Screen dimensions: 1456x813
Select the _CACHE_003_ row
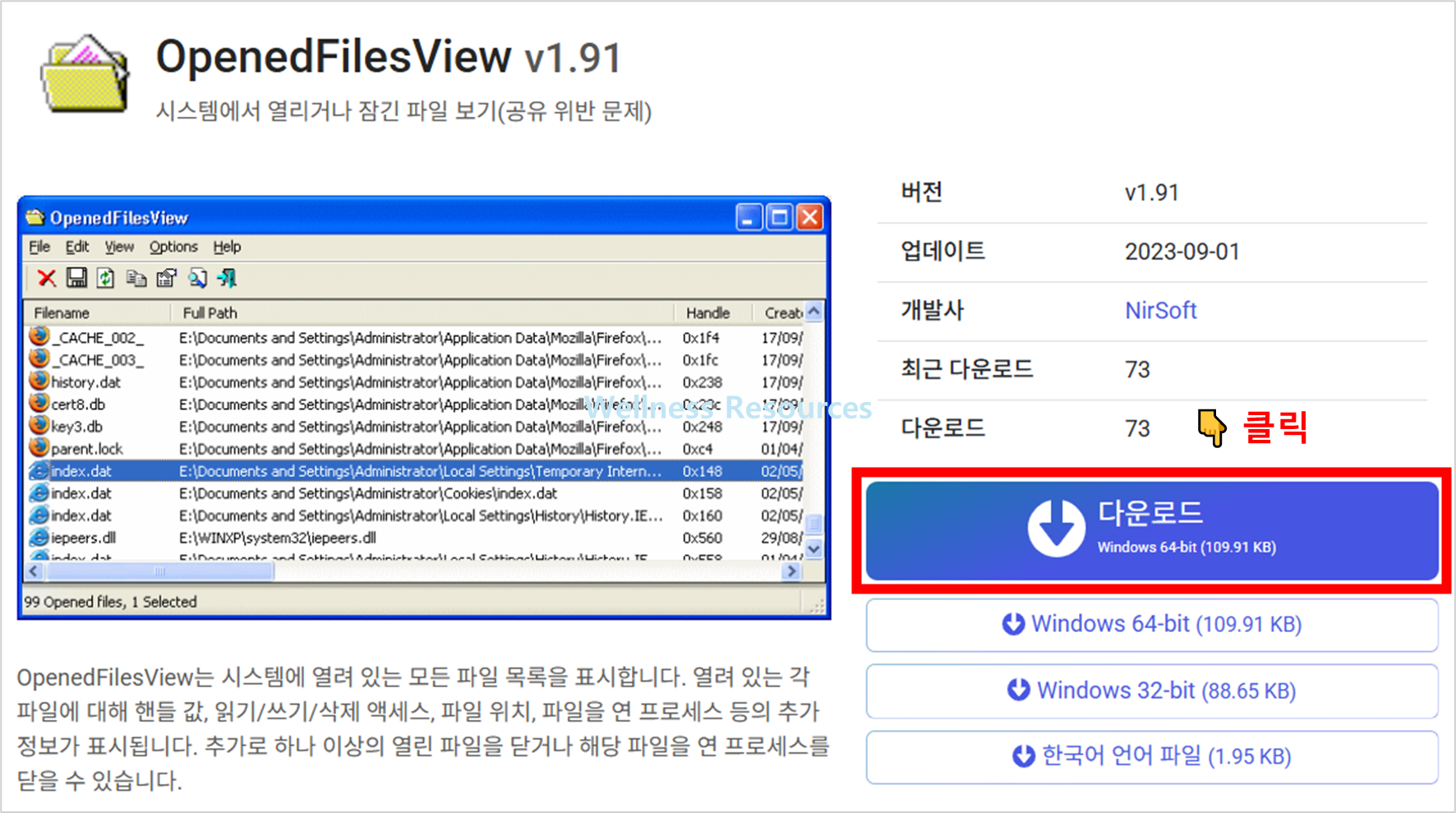pyautogui.click(x=415, y=360)
